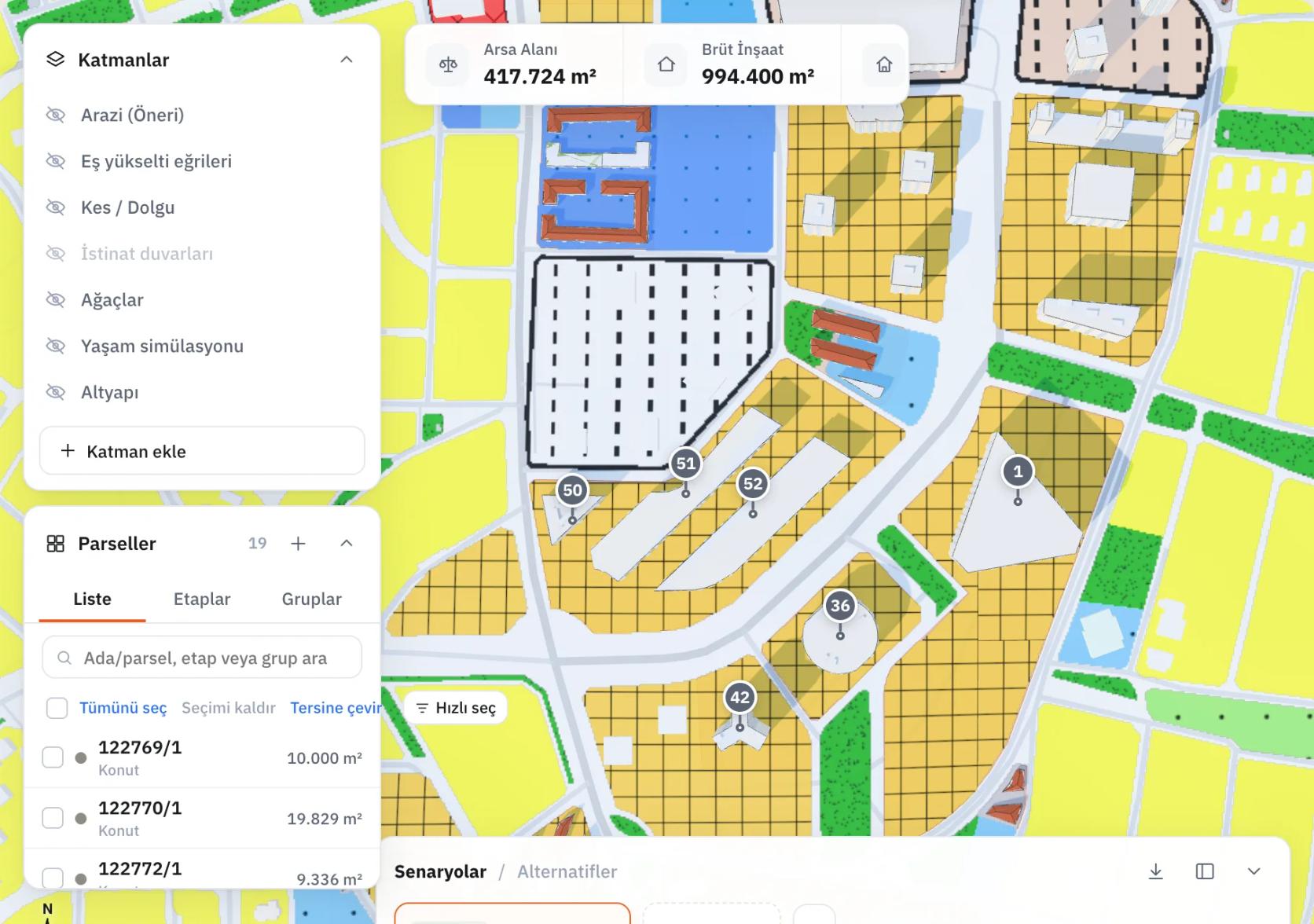This screenshot has width=1314, height=924.
Task: Click the search magnifier icon
Action: point(65,658)
